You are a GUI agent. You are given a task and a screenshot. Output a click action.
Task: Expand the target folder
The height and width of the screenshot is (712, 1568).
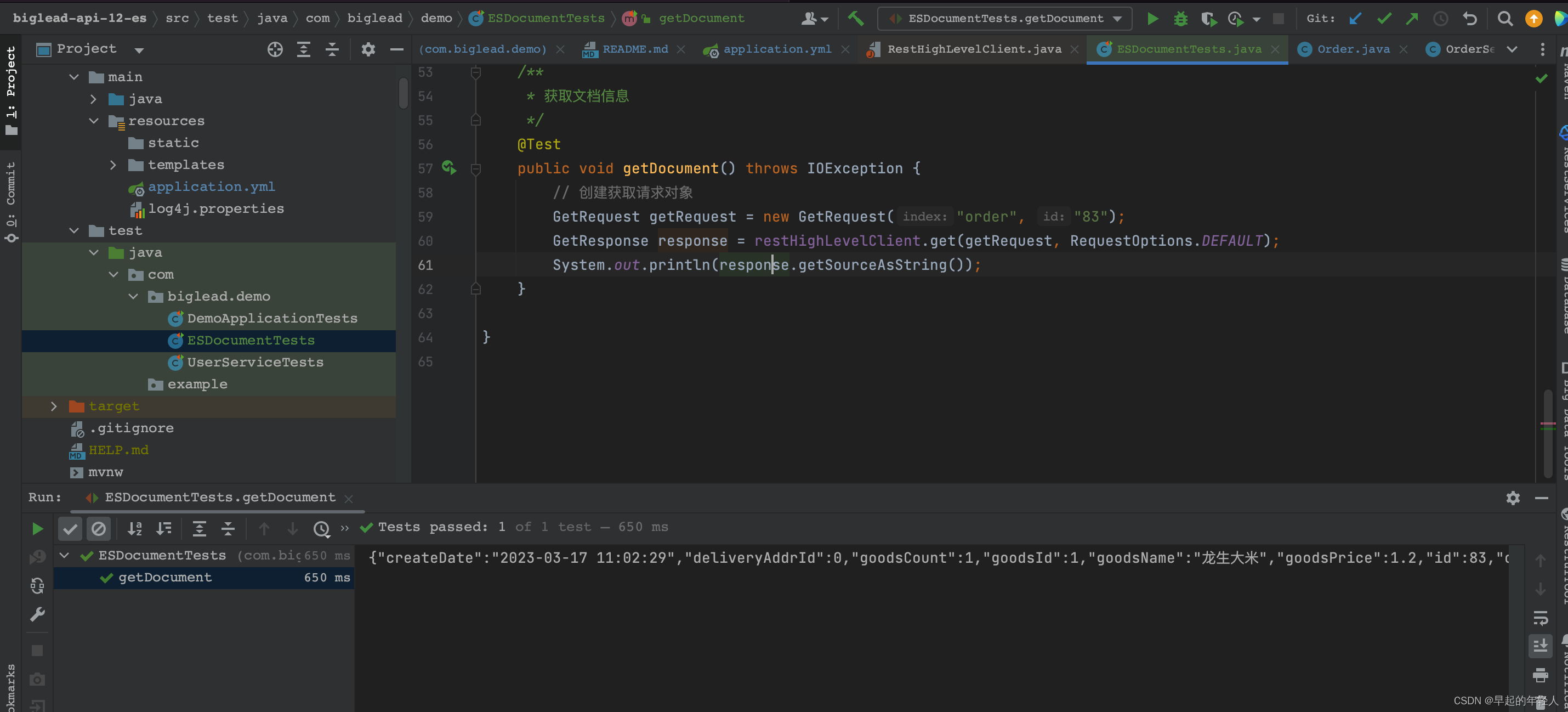point(54,405)
